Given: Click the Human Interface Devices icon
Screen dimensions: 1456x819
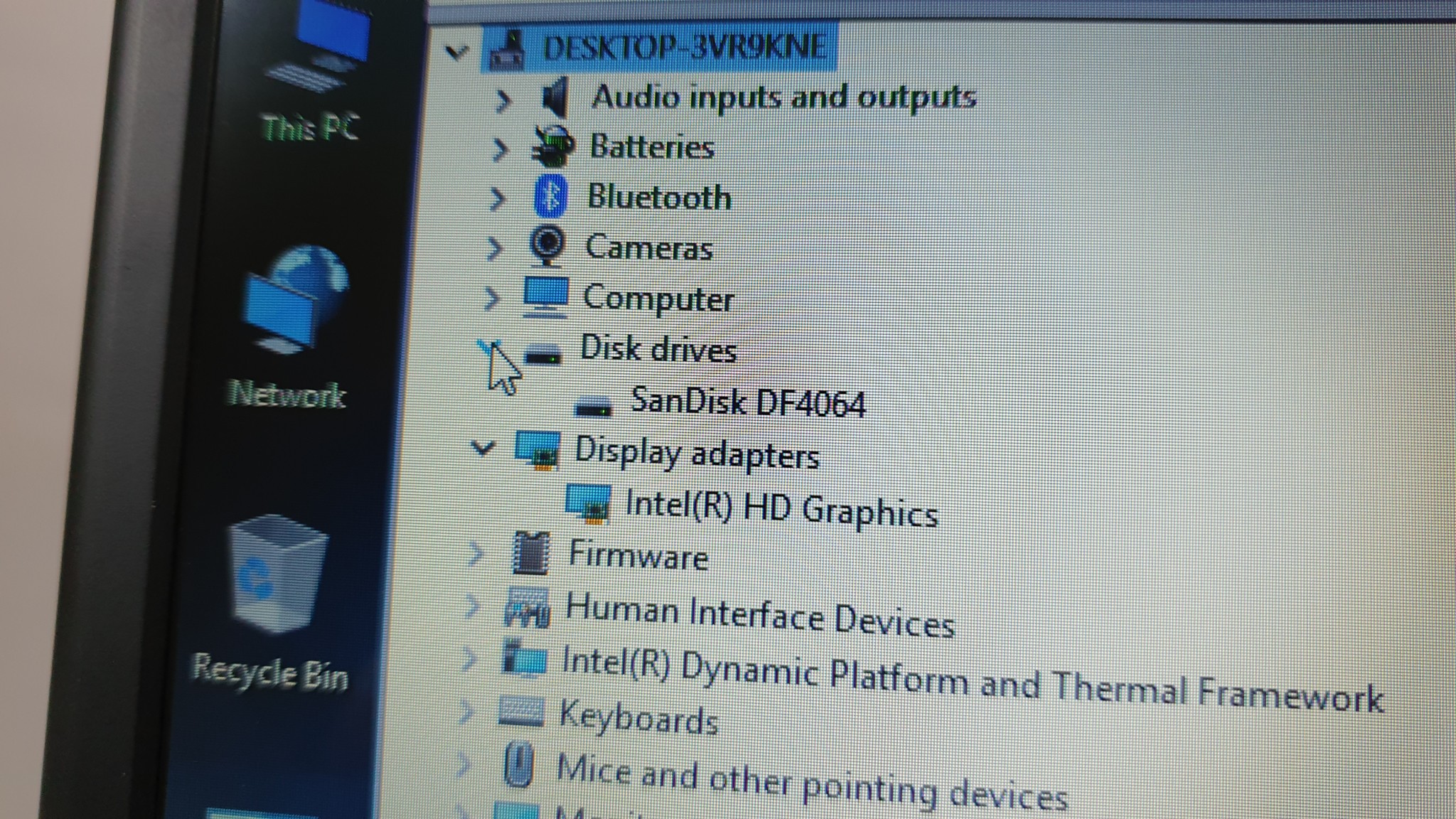Looking at the screenshot, I should point(527,608).
